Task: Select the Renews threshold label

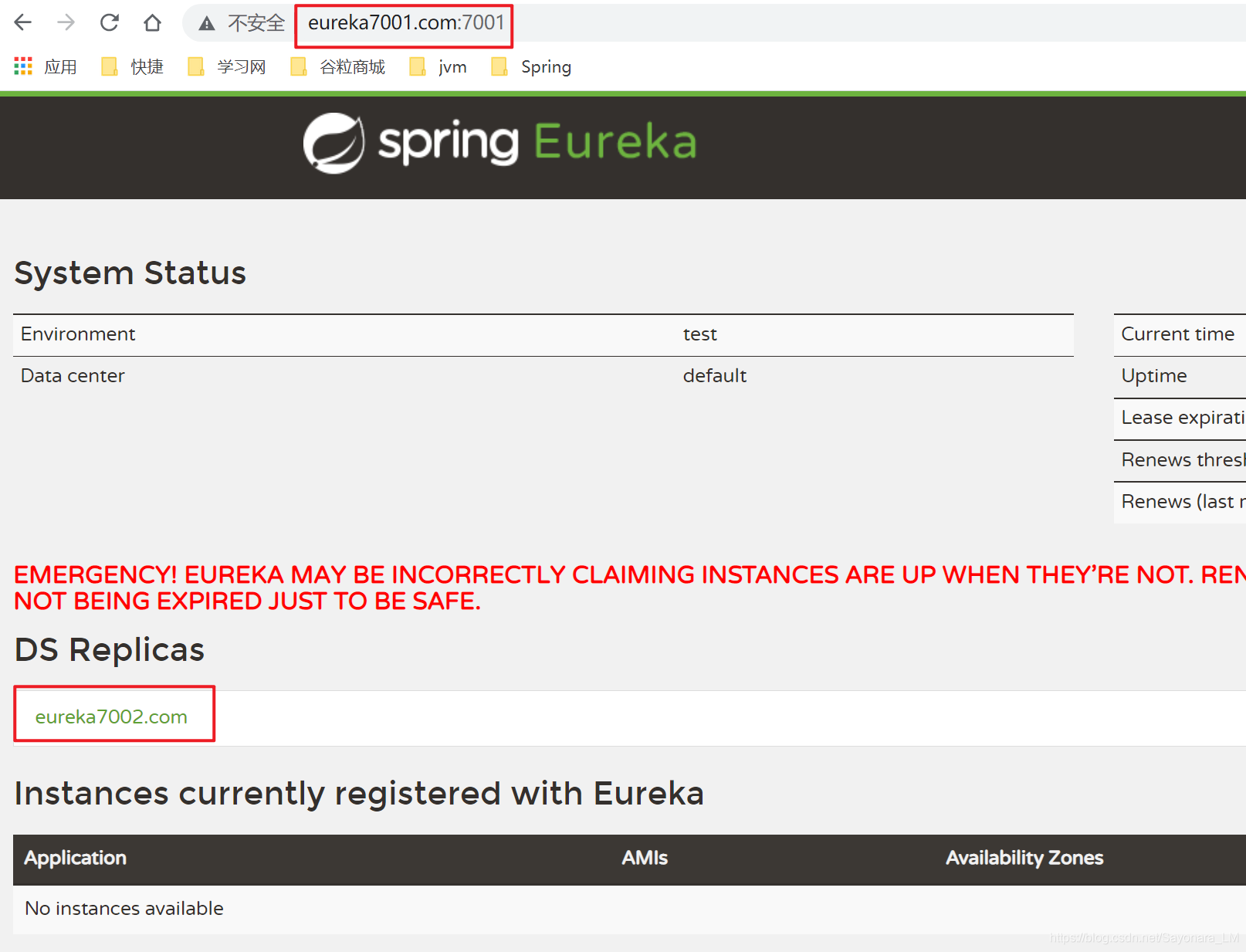Action: coord(1183,460)
